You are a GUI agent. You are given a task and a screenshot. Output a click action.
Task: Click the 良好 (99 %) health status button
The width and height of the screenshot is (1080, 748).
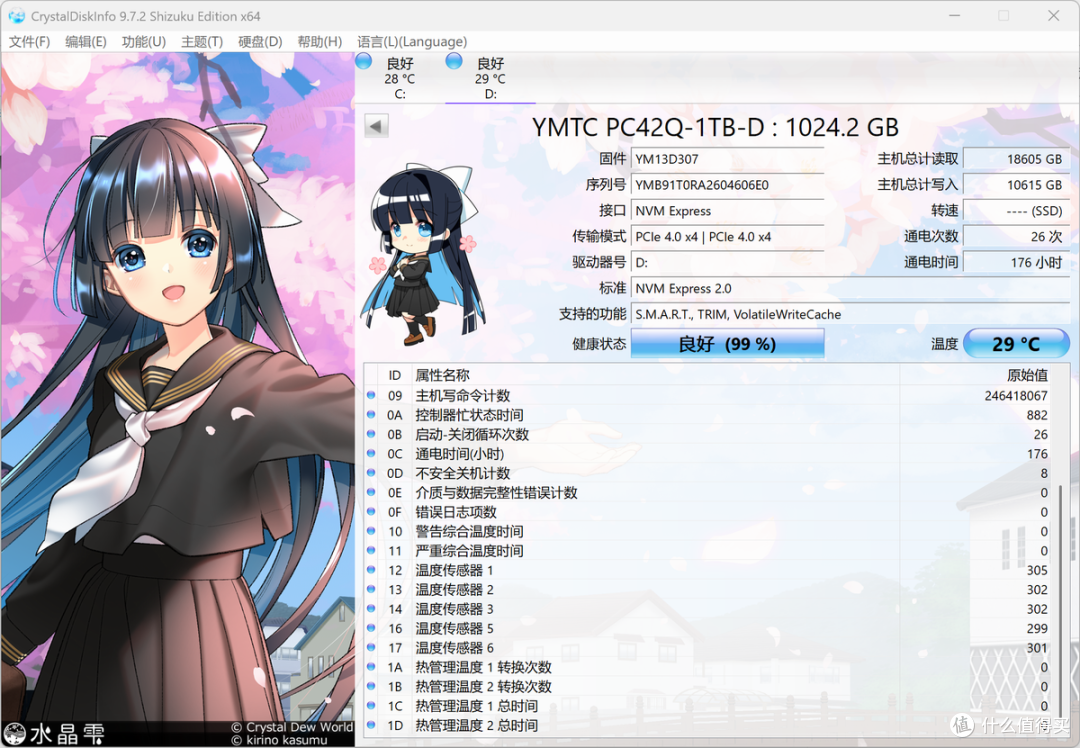click(x=727, y=344)
